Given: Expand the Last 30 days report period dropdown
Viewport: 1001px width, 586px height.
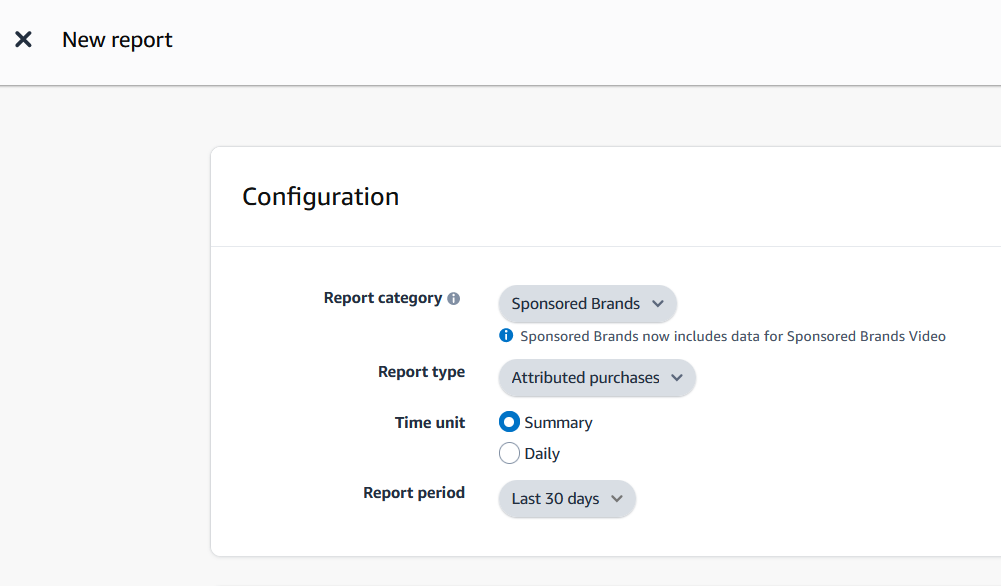Looking at the screenshot, I should point(567,499).
